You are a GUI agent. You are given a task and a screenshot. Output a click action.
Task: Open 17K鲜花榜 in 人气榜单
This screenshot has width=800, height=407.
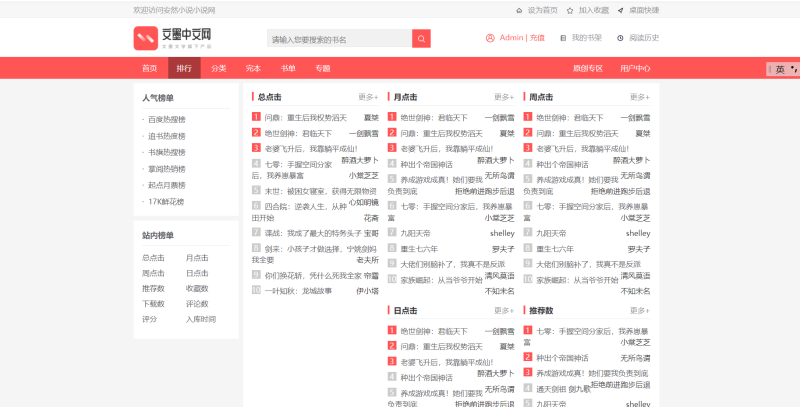point(166,201)
